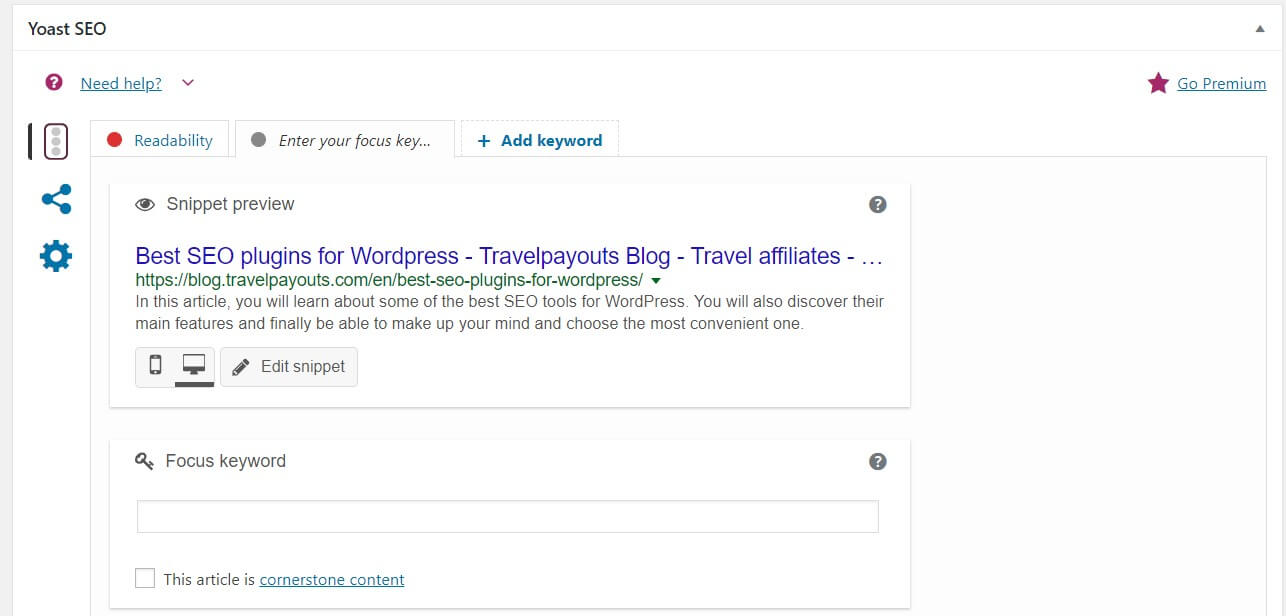Collapse the Yoast SEO metabox panel
1286x616 pixels.
pyautogui.click(x=1260, y=29)
